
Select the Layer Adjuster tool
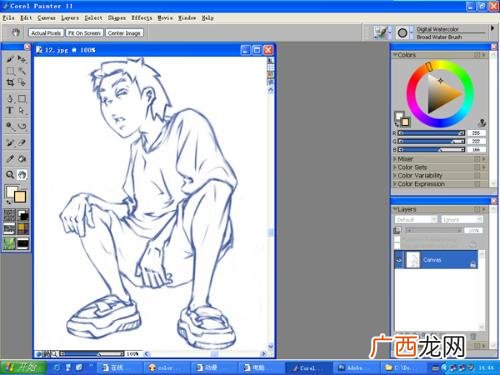pos(22,60)
